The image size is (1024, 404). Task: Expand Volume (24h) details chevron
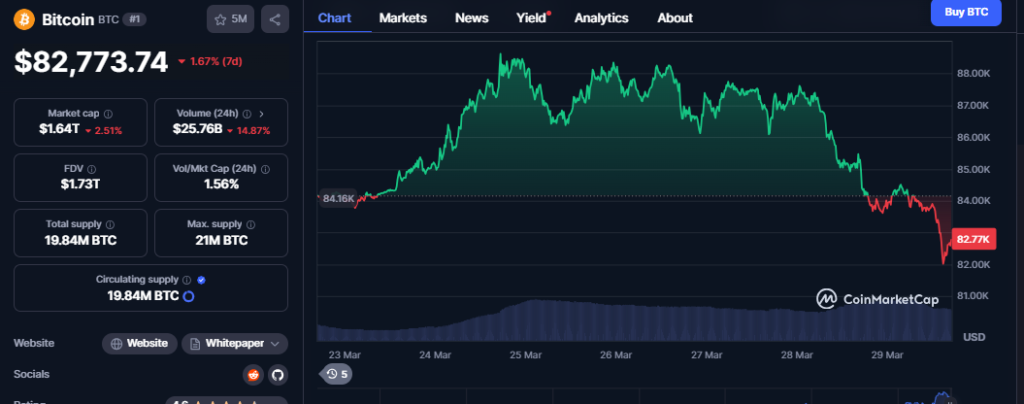pos(262,114)
